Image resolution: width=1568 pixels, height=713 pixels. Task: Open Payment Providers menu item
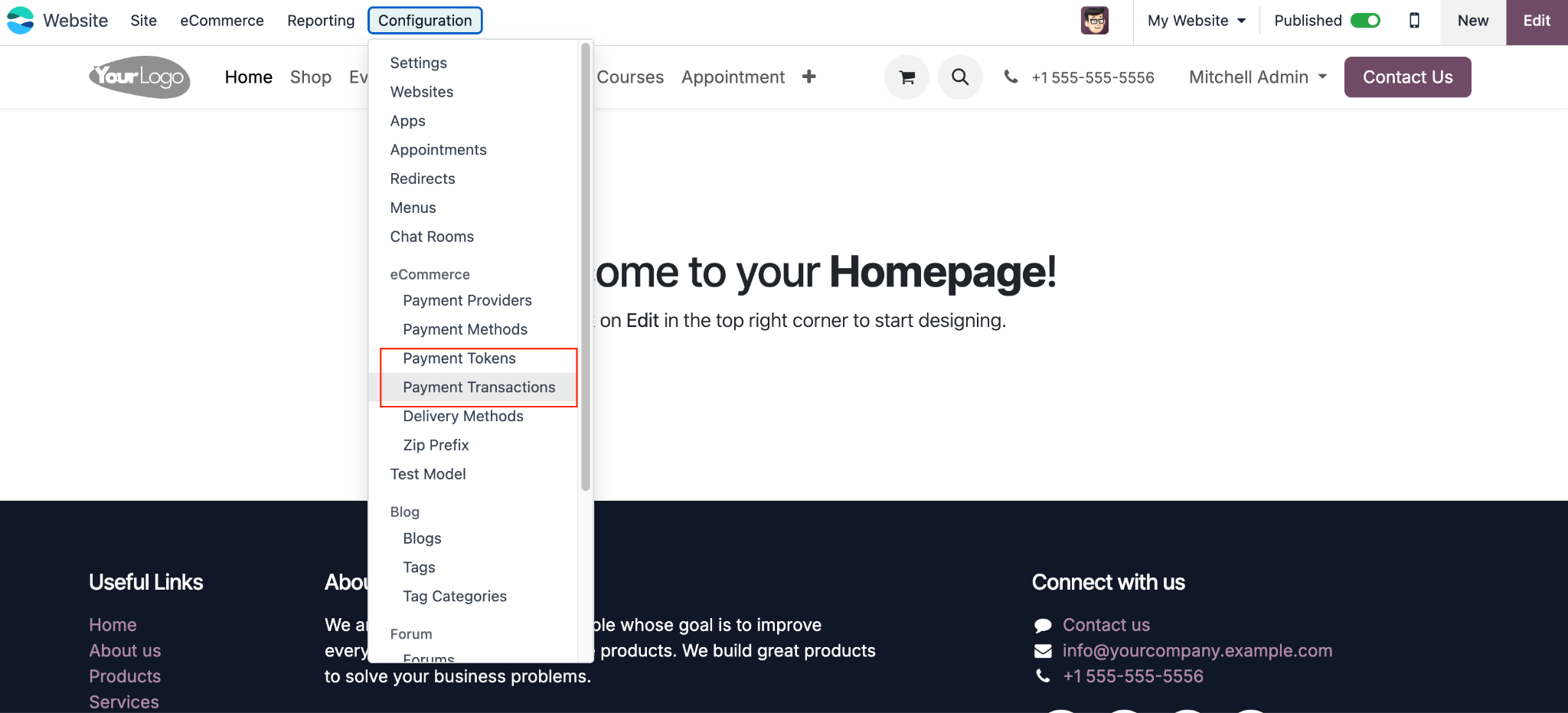(x=468, y=301)
